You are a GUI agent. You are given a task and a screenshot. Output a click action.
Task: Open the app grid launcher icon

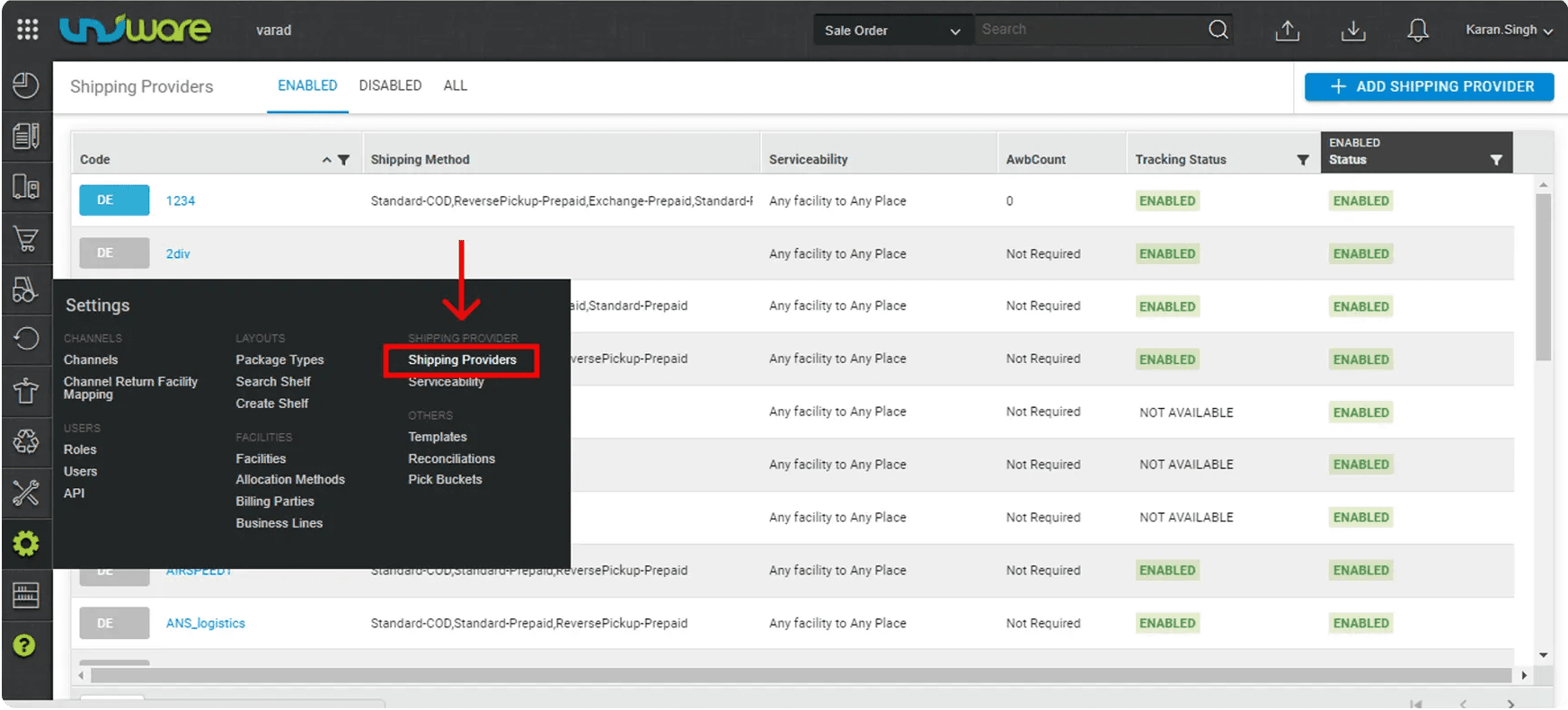28,30
